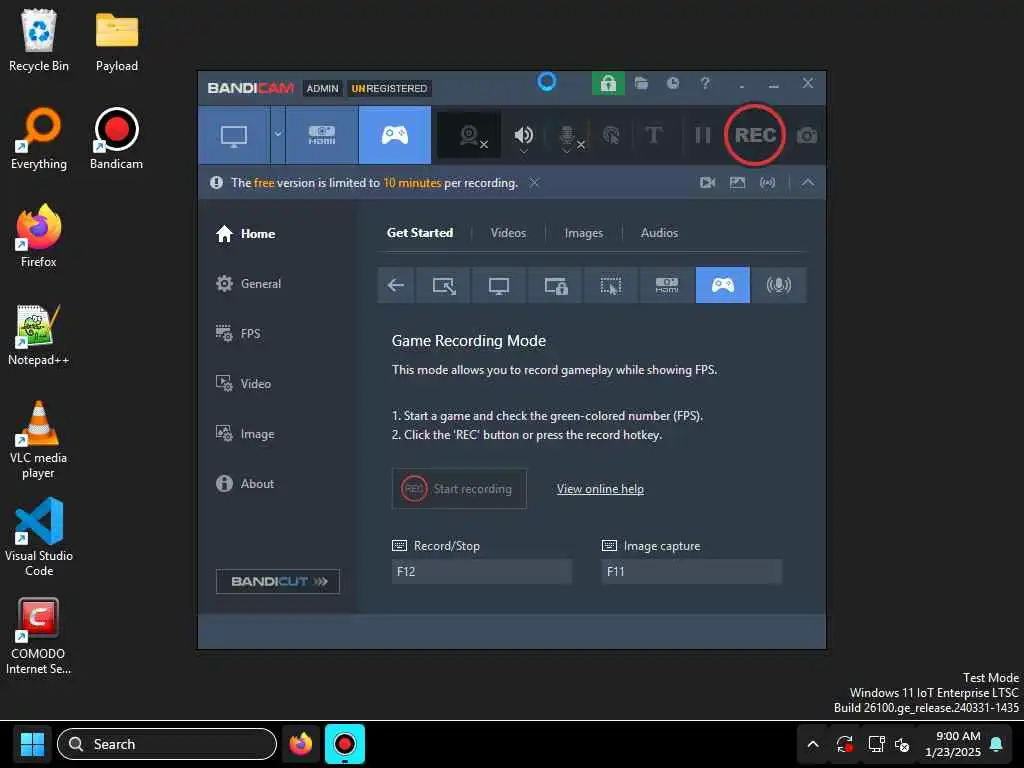The height and width of the screenshot is (768, 1024).
Task: Select specific window lock mode icon
Action: 555,285
